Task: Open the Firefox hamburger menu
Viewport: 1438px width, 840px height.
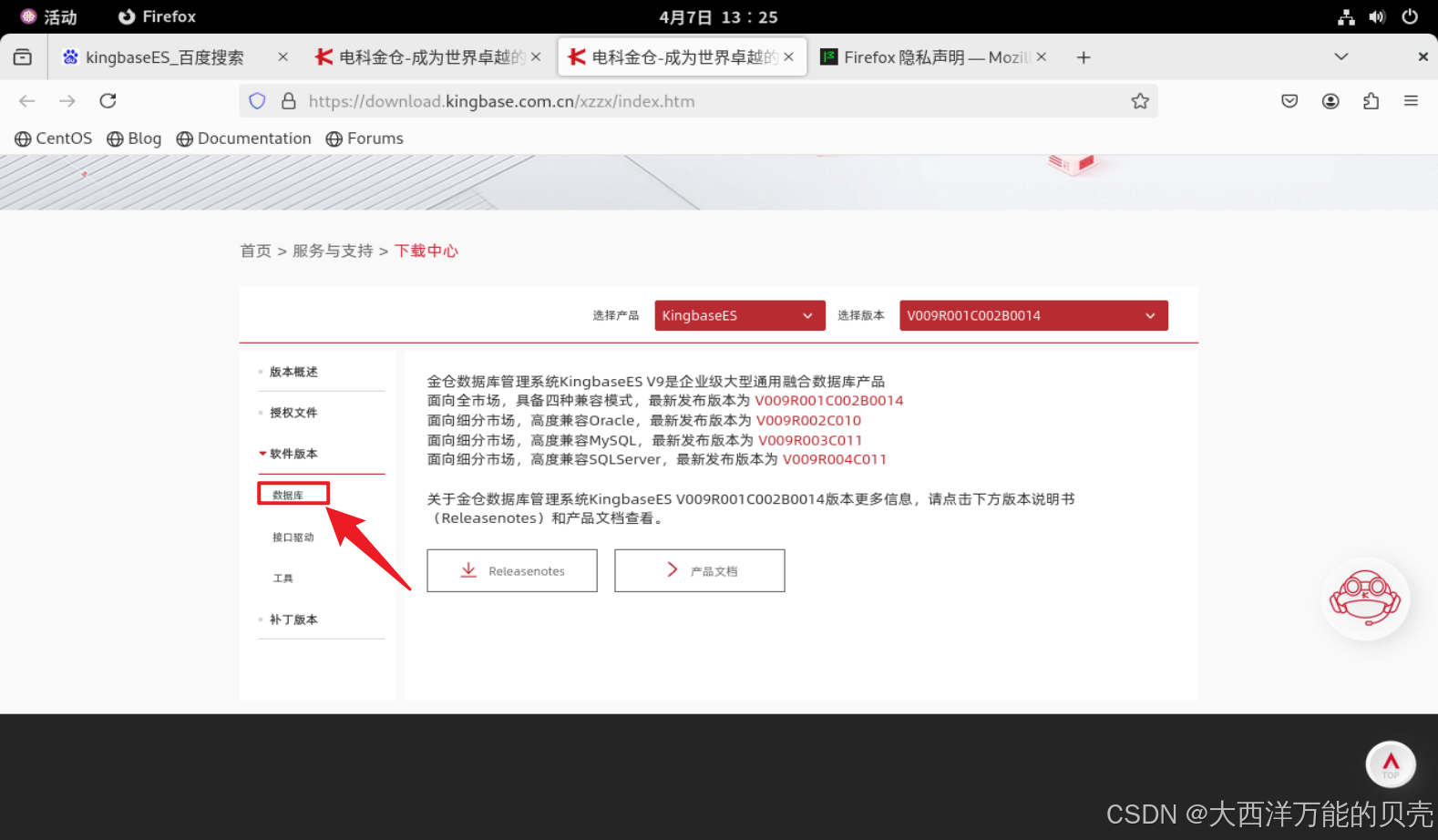Action: click(x=1411, y=101)
